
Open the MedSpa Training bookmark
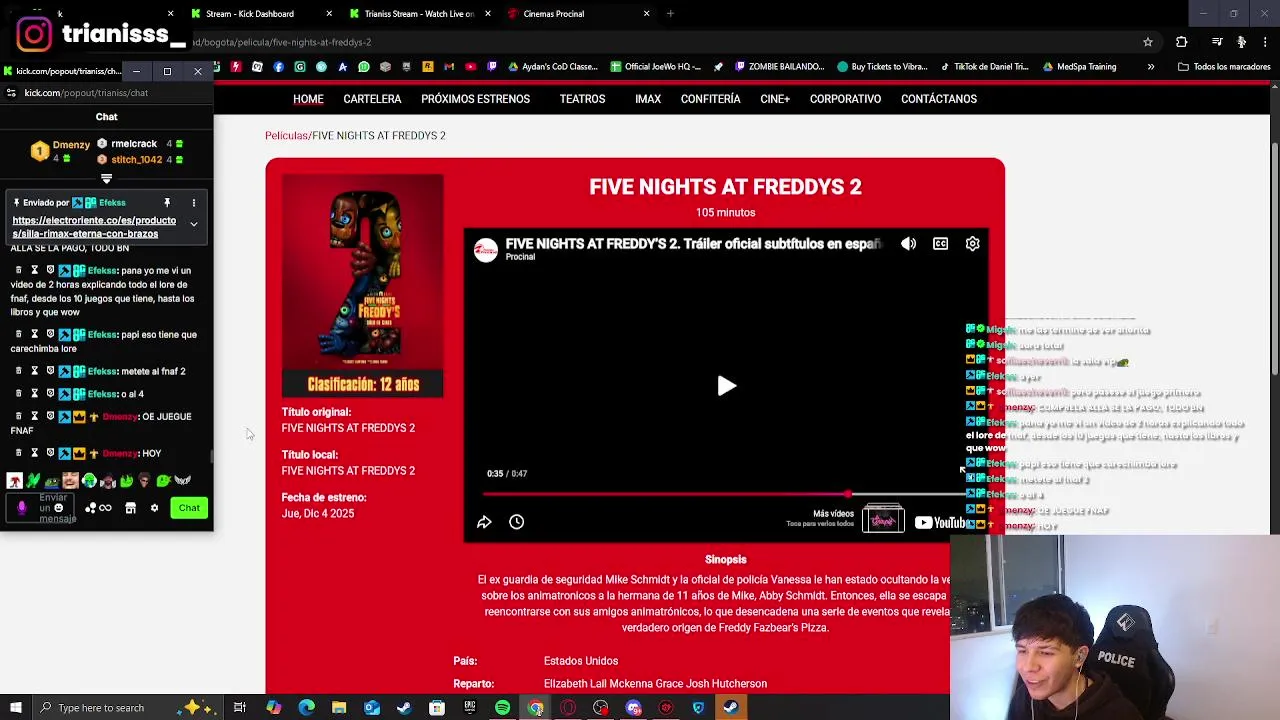(x=1079, y=67)
